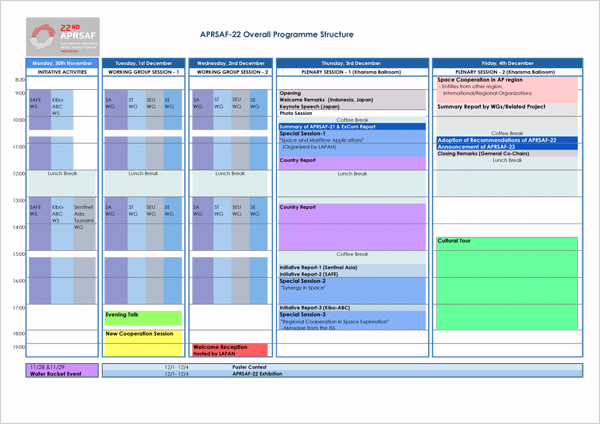Click the '(Organized by LAPAN)' note
Image resolution: width=600 pixels, height=424 pixels.
[x=309, y=147]
